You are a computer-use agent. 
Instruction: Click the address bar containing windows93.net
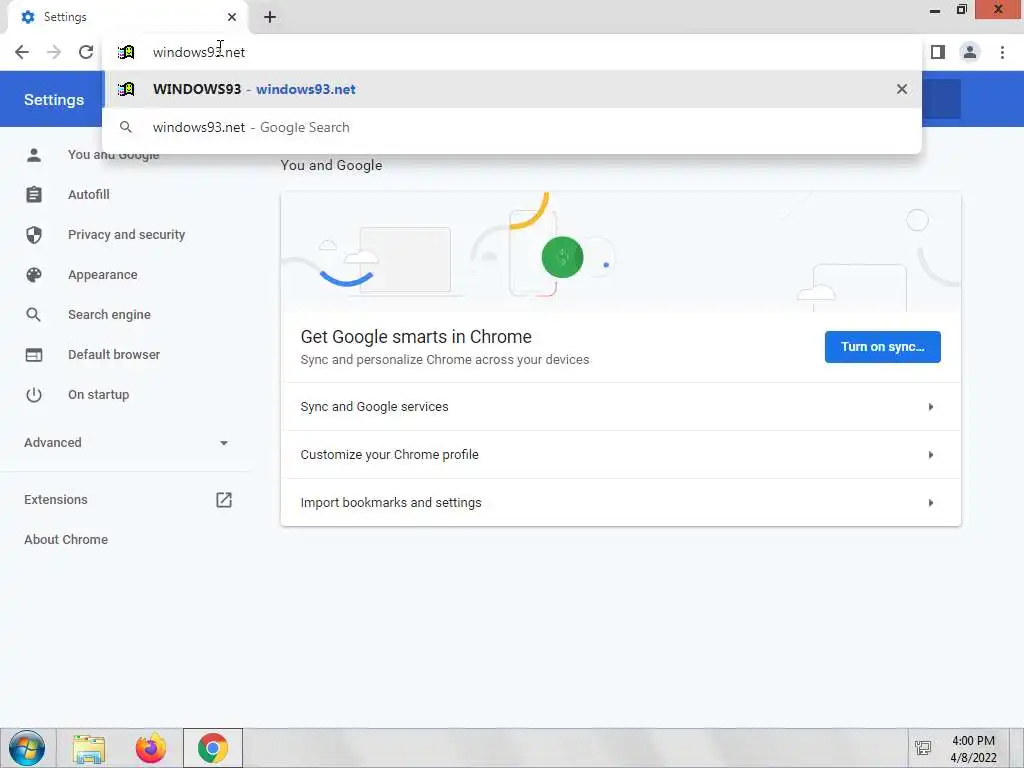click(x=511, y=52)
